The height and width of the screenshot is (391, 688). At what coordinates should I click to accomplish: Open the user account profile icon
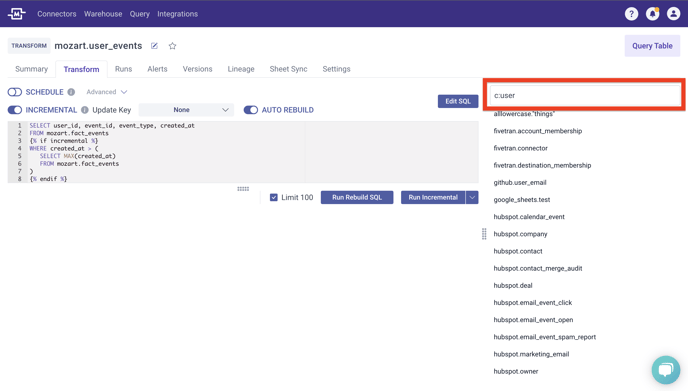(x=673, y=14)
